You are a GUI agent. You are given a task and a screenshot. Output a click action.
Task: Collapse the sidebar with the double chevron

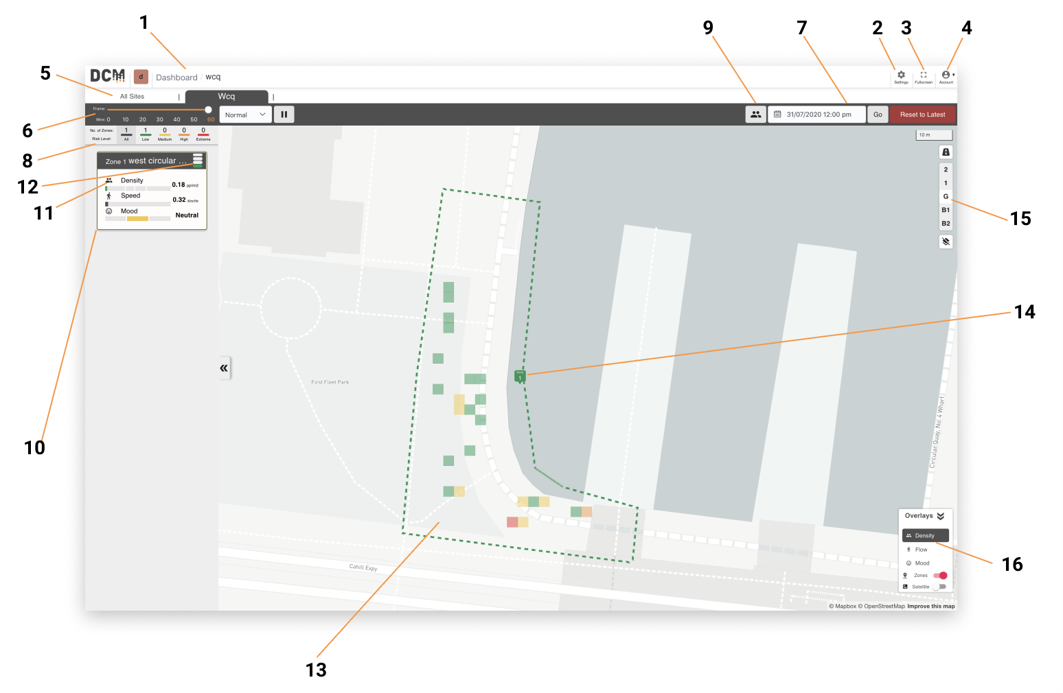224,368
